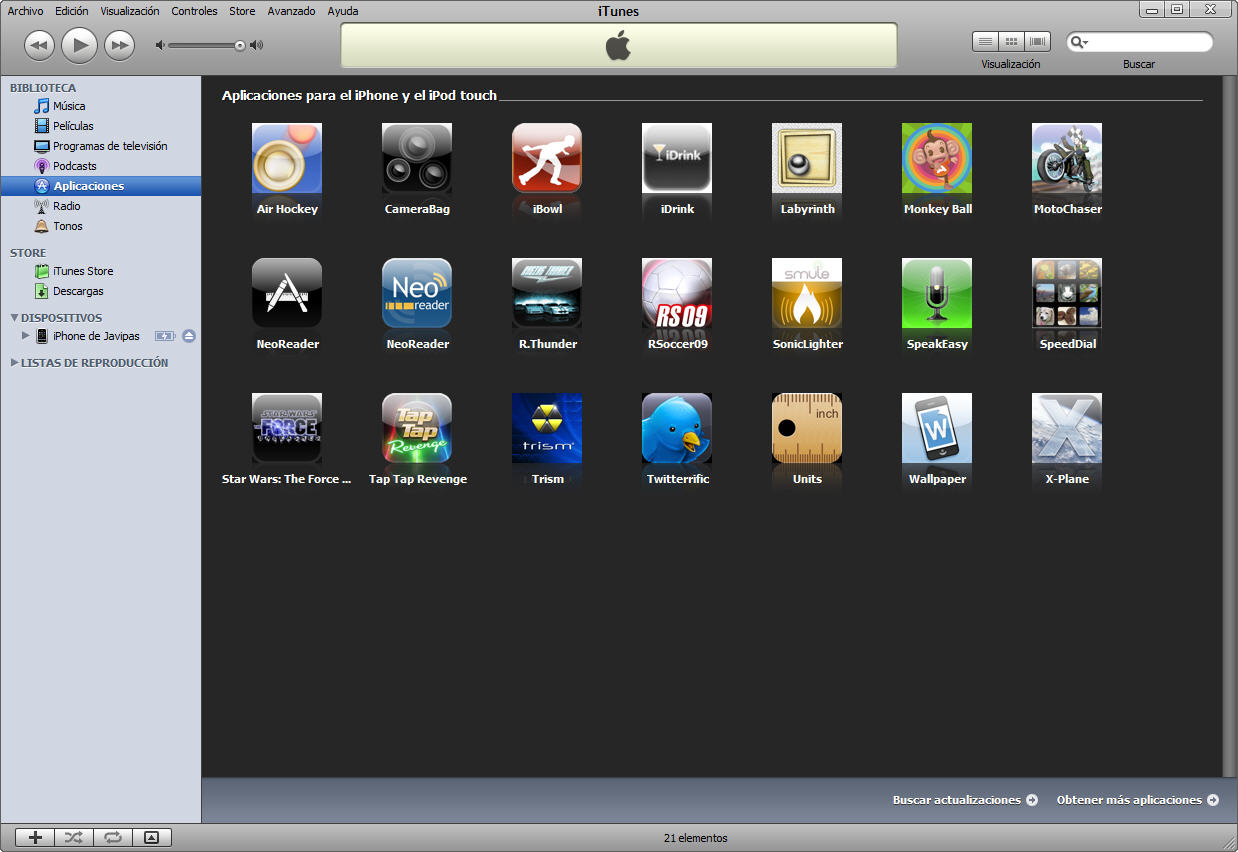
Task: Eject the iPhone de Javipas device
Action: point(189,336)
